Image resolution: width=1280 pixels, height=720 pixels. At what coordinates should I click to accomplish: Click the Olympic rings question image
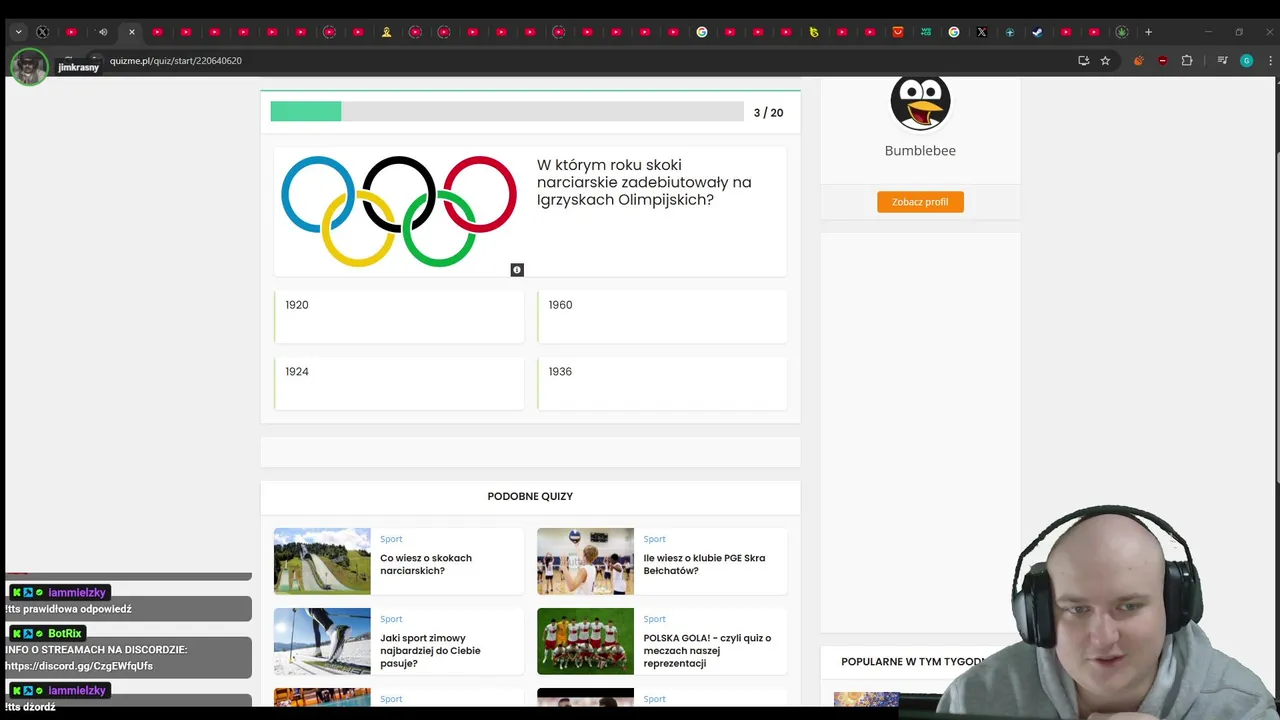[x=399, y=211]
